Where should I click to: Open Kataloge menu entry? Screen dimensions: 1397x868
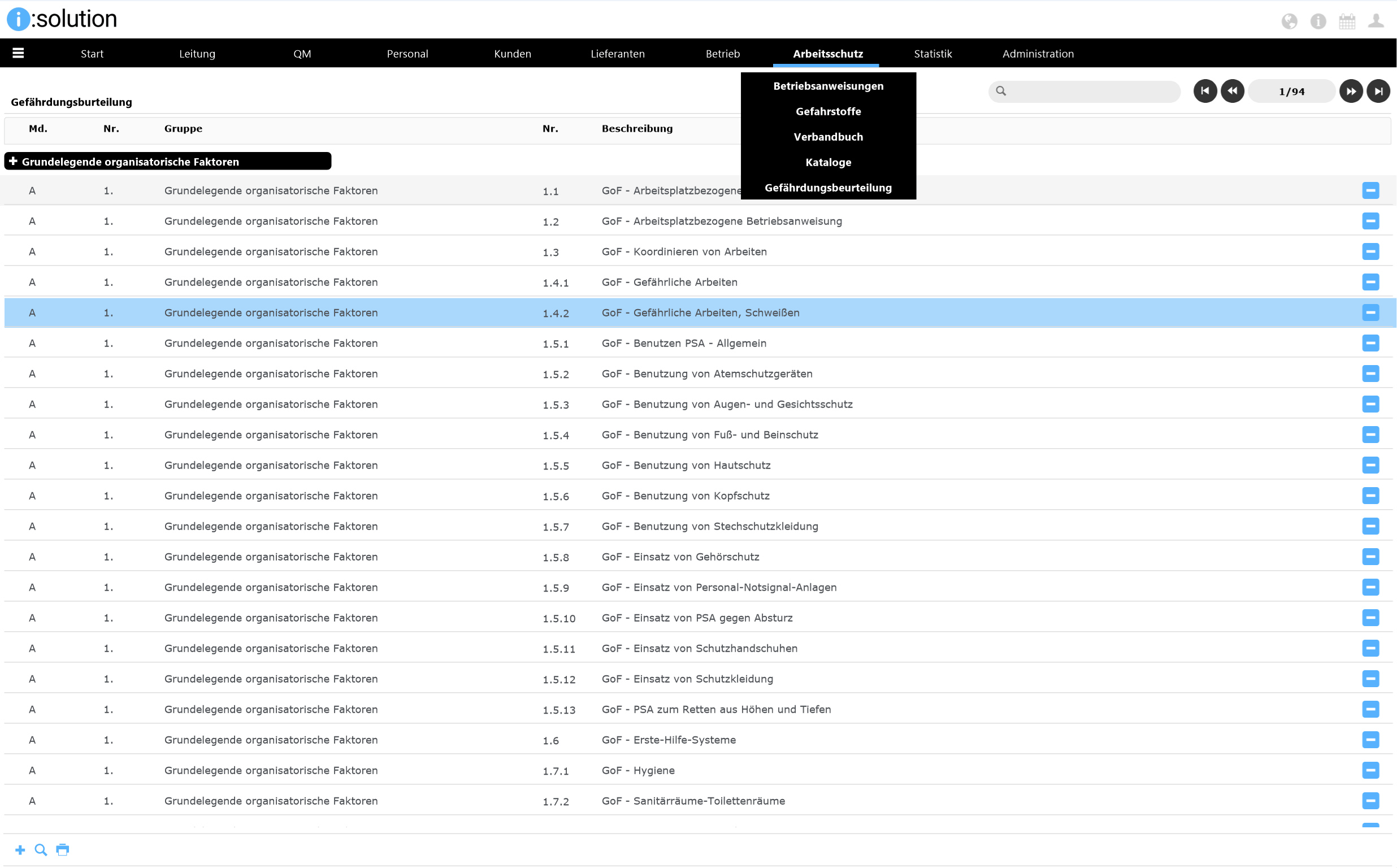828,162
